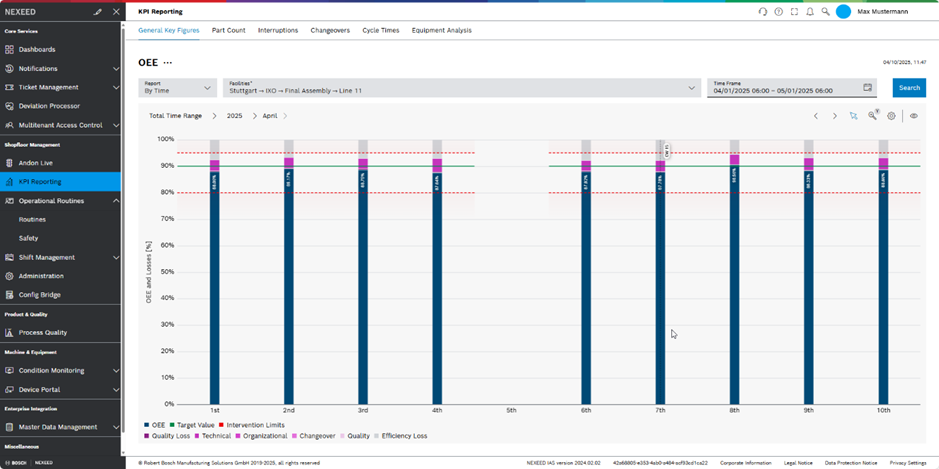The image size is (939, 469).
Task: Open the Report By Time dropdown
Action: (178, 88)
